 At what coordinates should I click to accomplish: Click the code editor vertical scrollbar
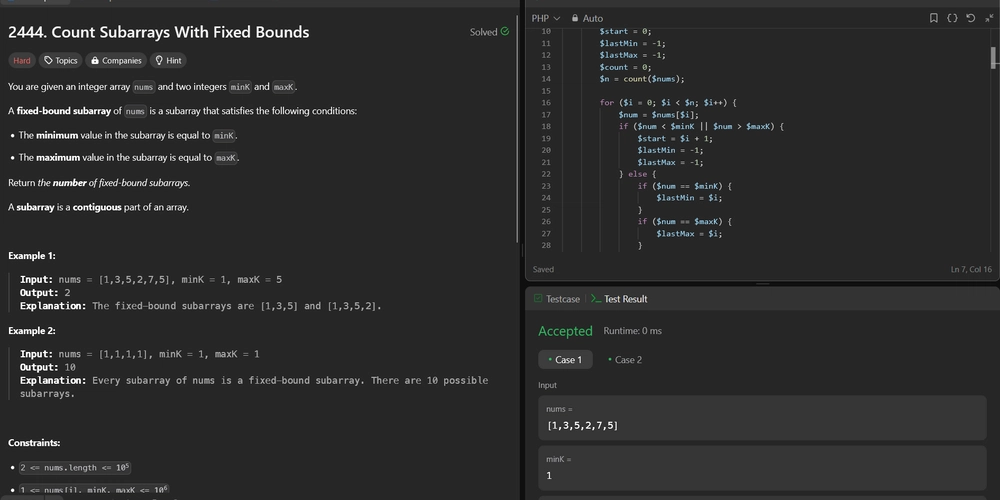(x=994, y=57)
